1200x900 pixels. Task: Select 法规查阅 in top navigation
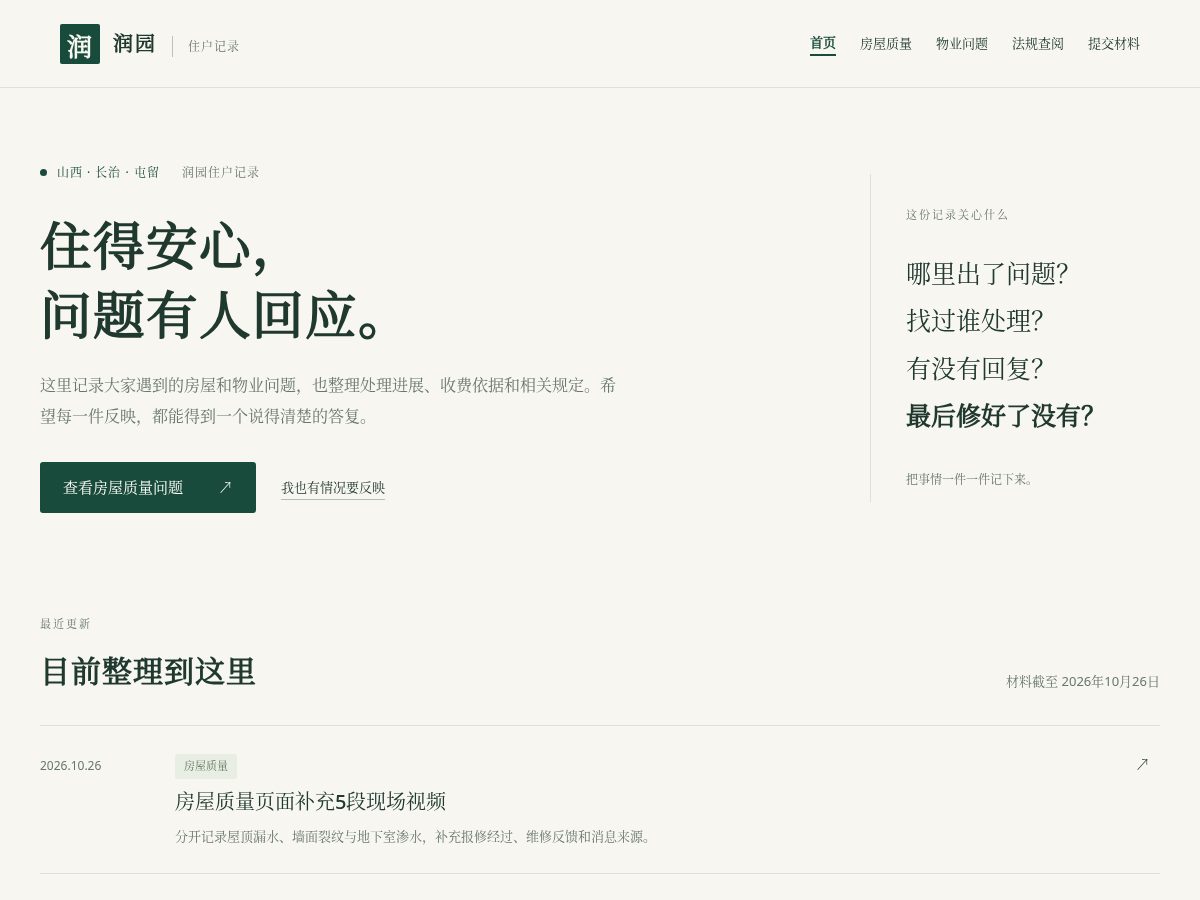pyautogui.click(x=1038, y=44)
